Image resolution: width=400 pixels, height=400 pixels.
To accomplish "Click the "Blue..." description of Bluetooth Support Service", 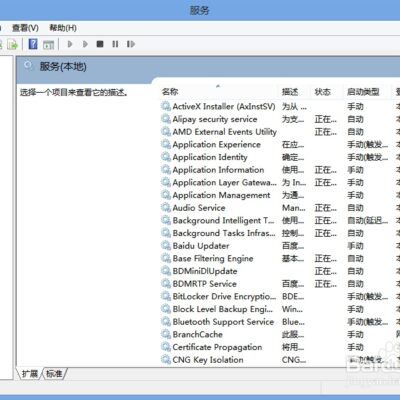I will coord(293,322).
